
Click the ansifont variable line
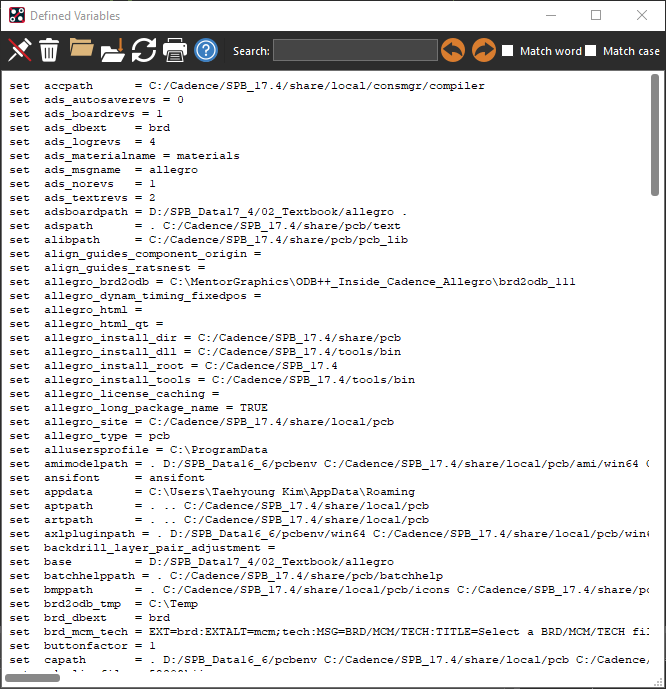pos(107,479)
